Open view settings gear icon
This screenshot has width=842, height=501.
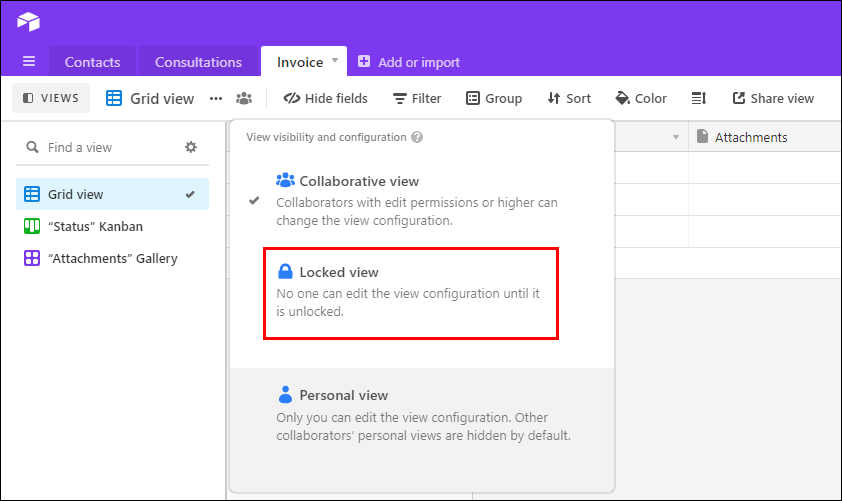click(x=191, y=147)
